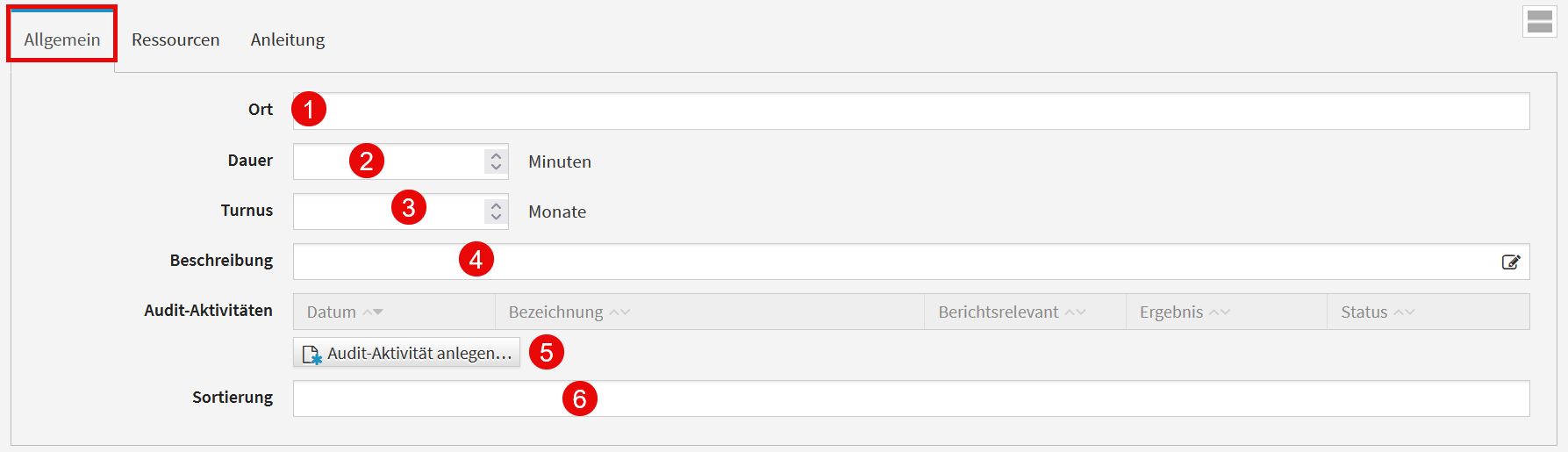1568x452 pixels.
Task: Click Audit-Aktivität anlegen button
Action: 407,353
